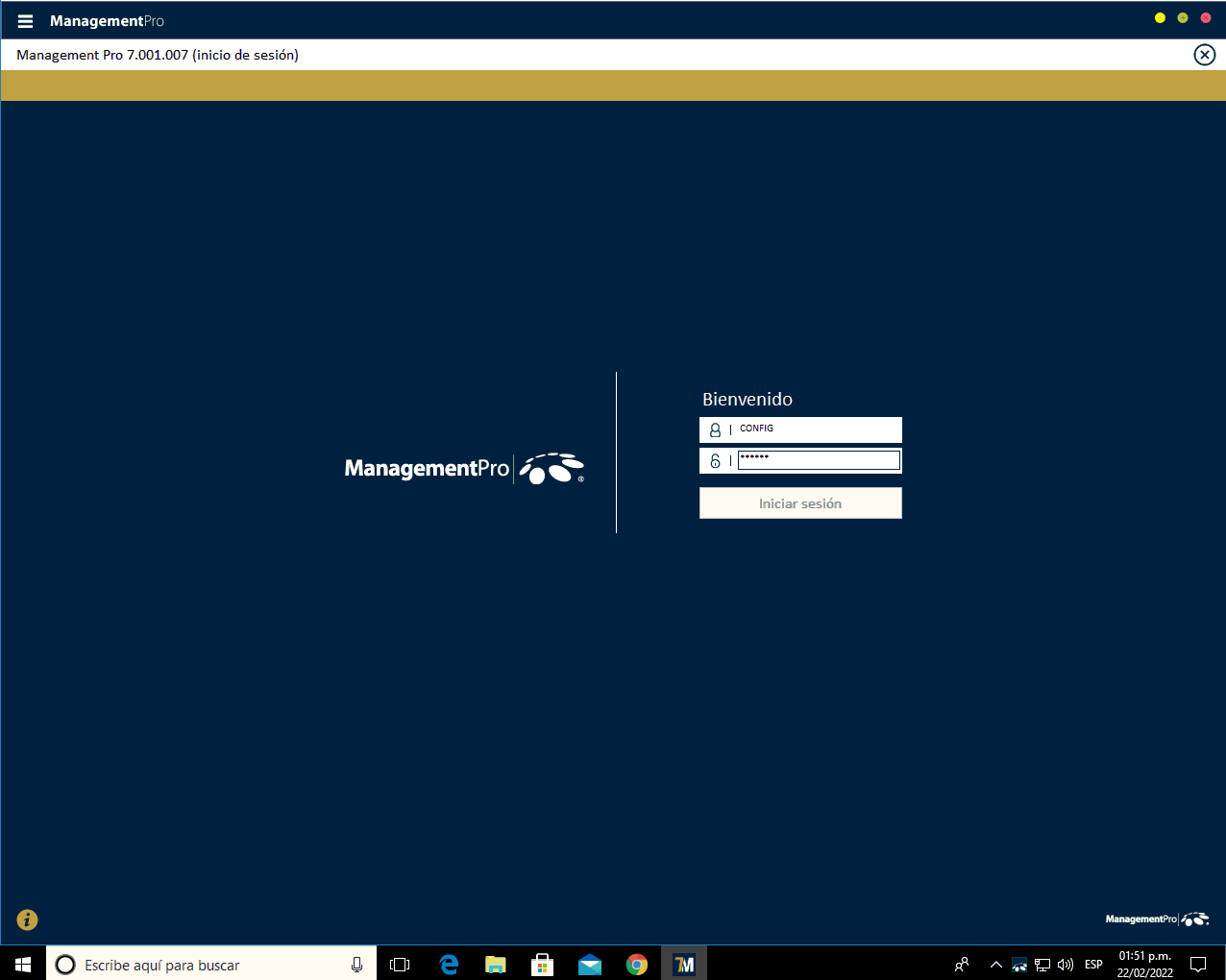Click the ESP language indicator
1226x980 pixels.
1093,965
